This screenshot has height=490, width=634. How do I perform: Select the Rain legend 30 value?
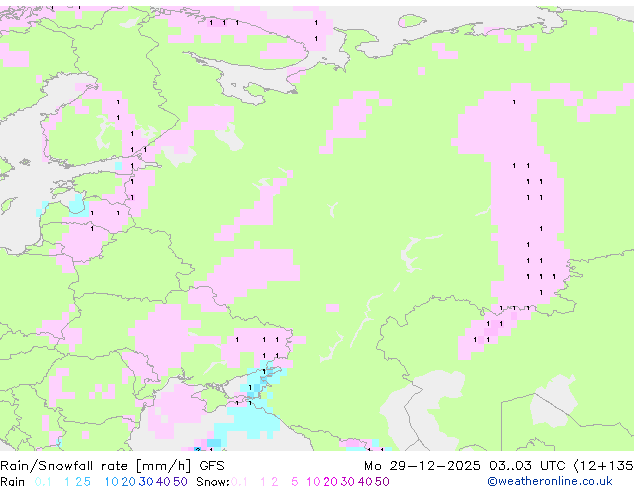(x=146, y=482)
